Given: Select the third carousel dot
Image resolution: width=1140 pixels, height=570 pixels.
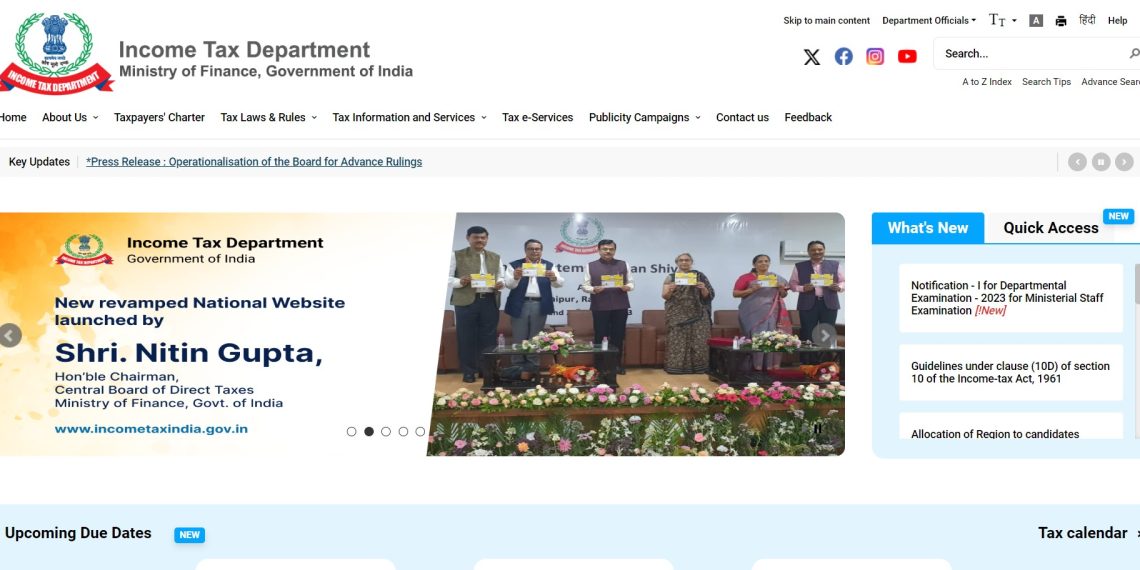Looking at the screenshot, I should click(386, 431).
